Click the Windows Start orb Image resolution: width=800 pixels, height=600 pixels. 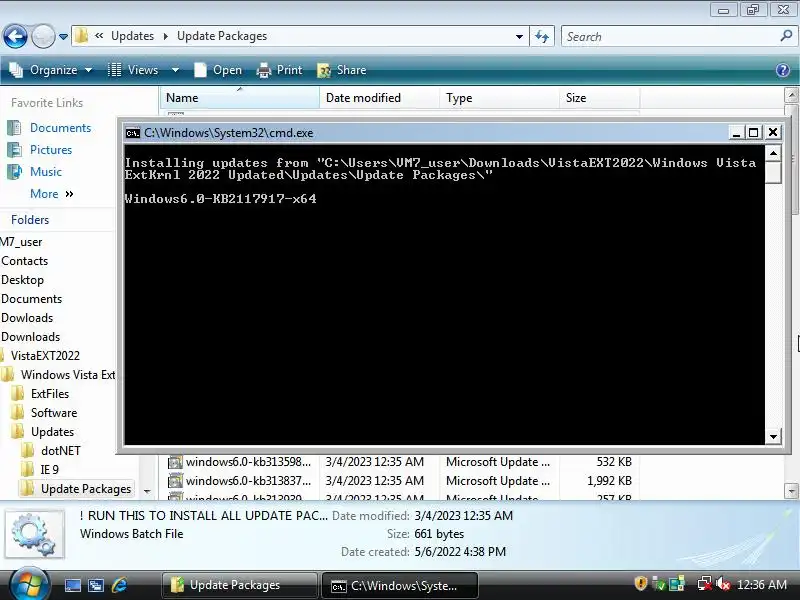tap(28, 585)
